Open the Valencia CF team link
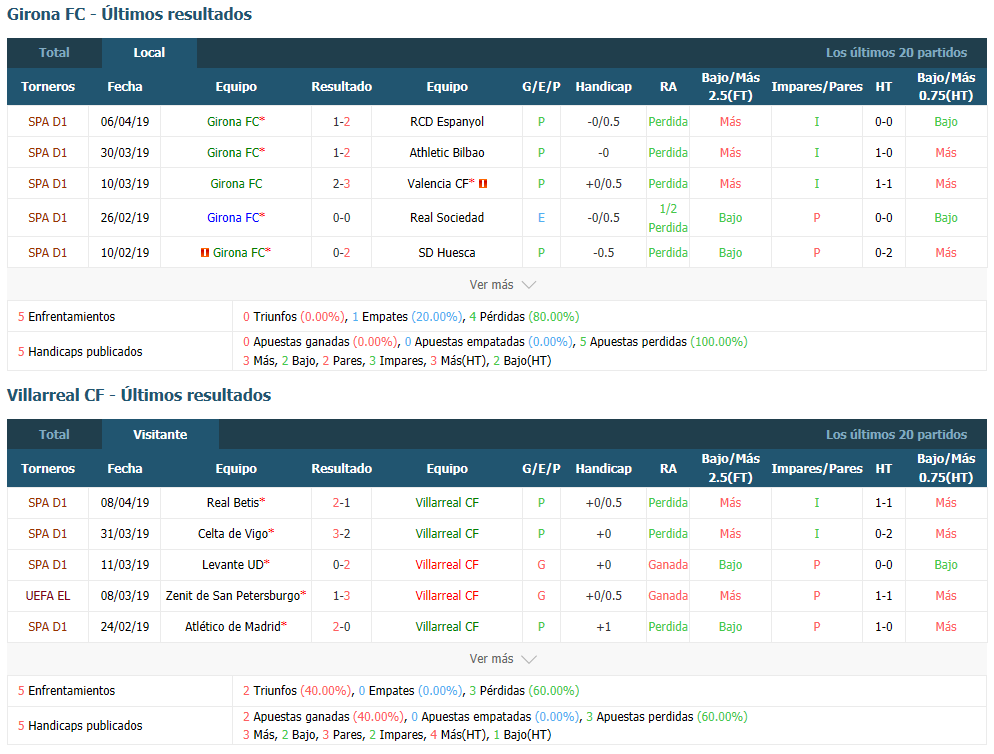 [438, 184]
